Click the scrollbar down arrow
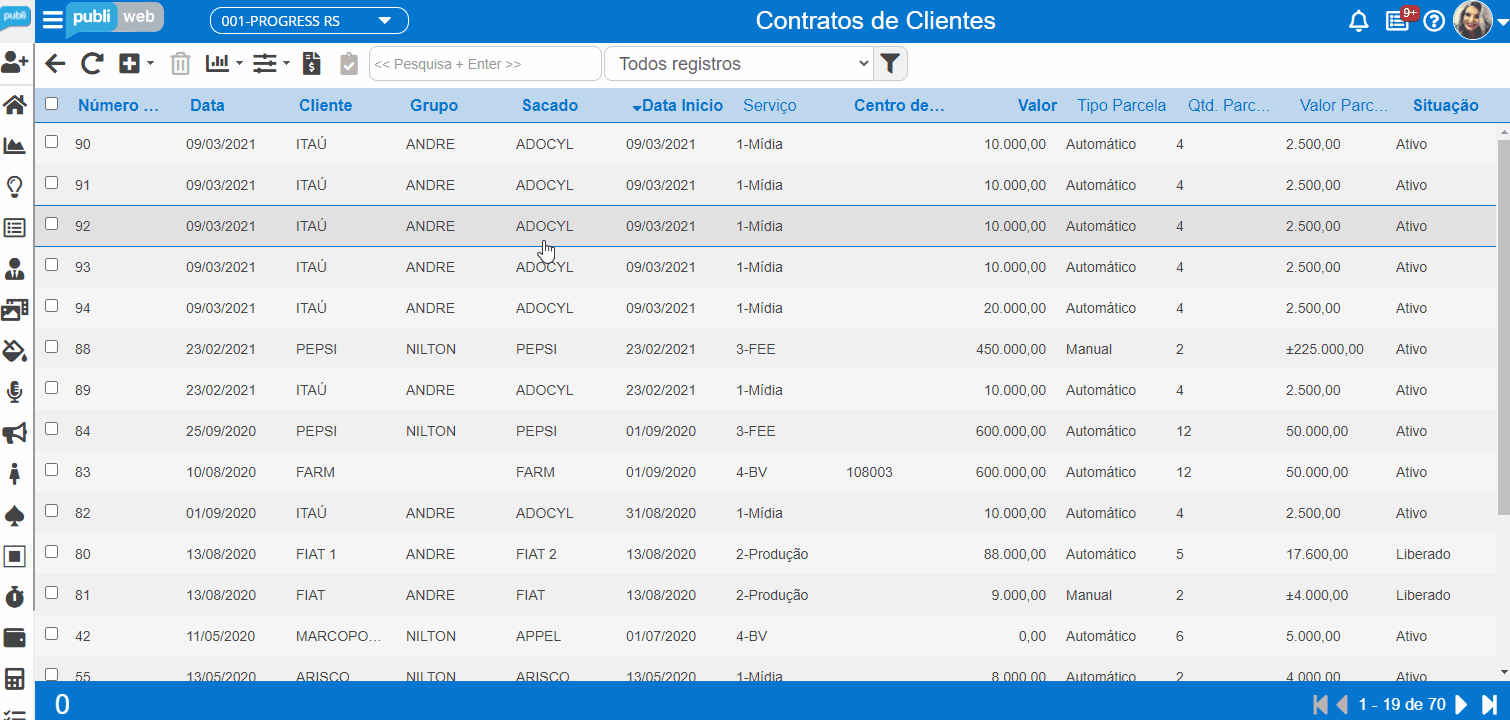The height and width of the screenshot is (720, 1510). 1503,673
